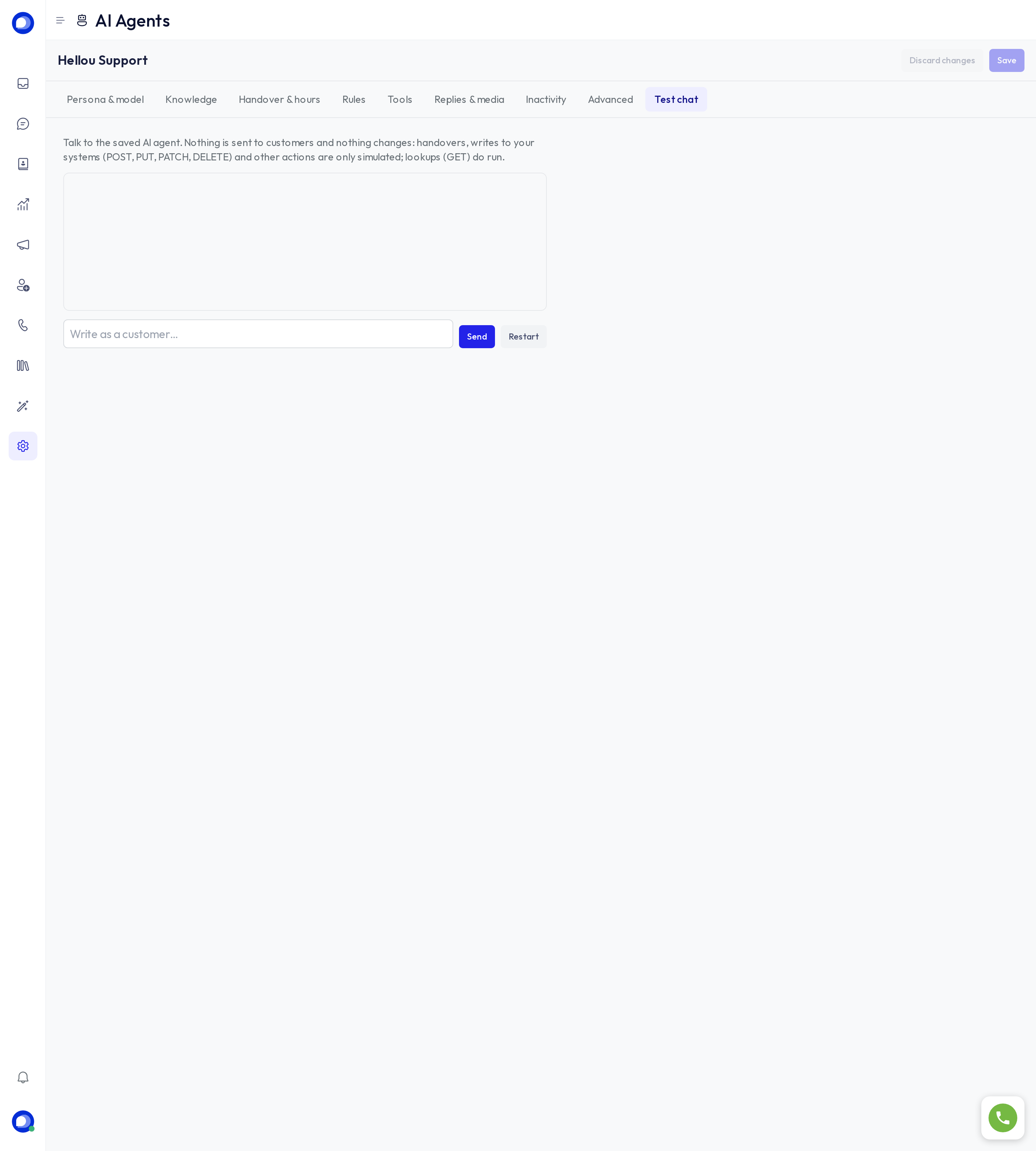Switch to the Rules tab
Image resolution: width=1036 pixels, height=1151 pixels.
(x=354, y=100)
